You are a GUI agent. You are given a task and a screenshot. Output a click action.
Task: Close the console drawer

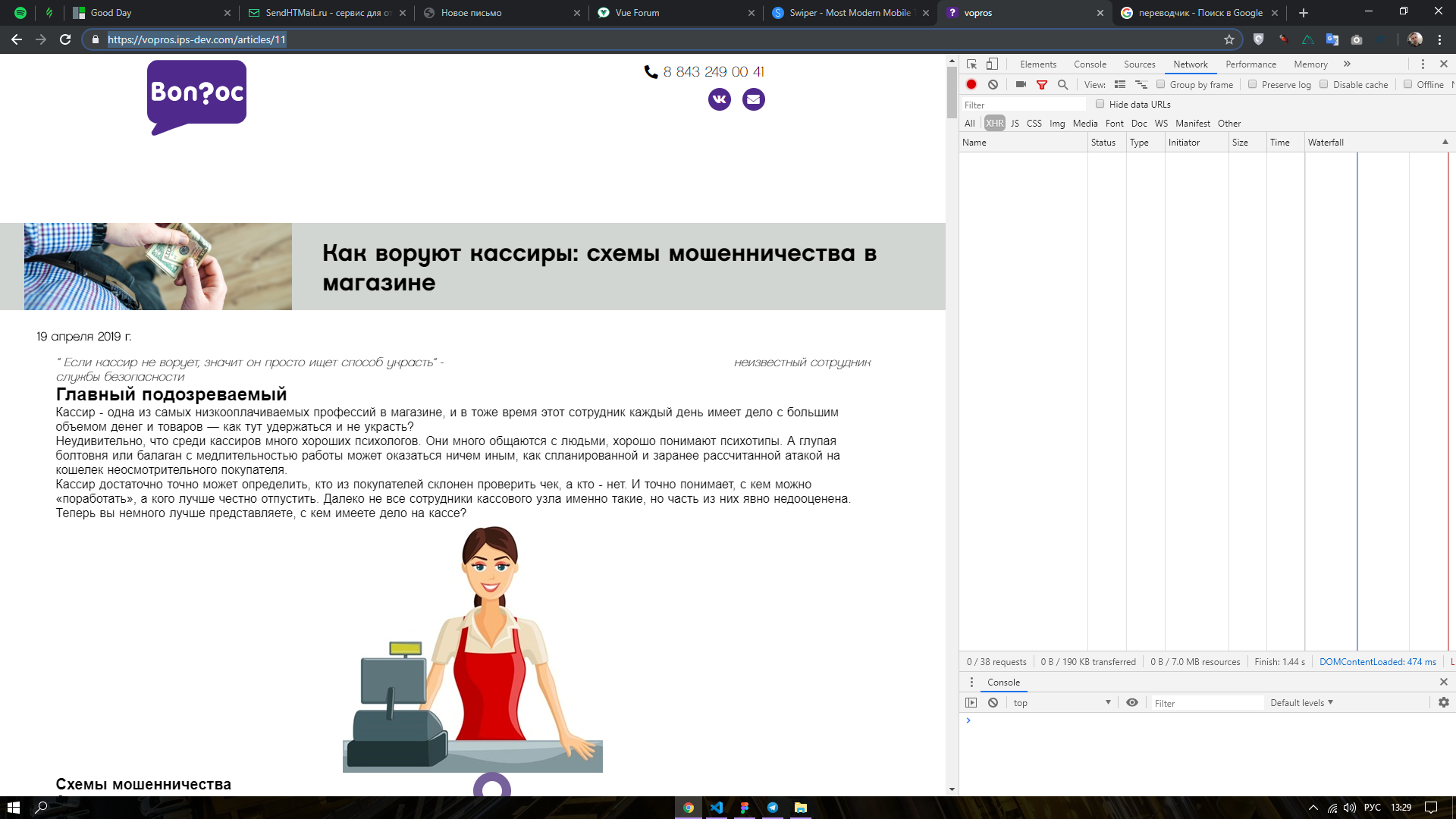tap(1443, 682)
